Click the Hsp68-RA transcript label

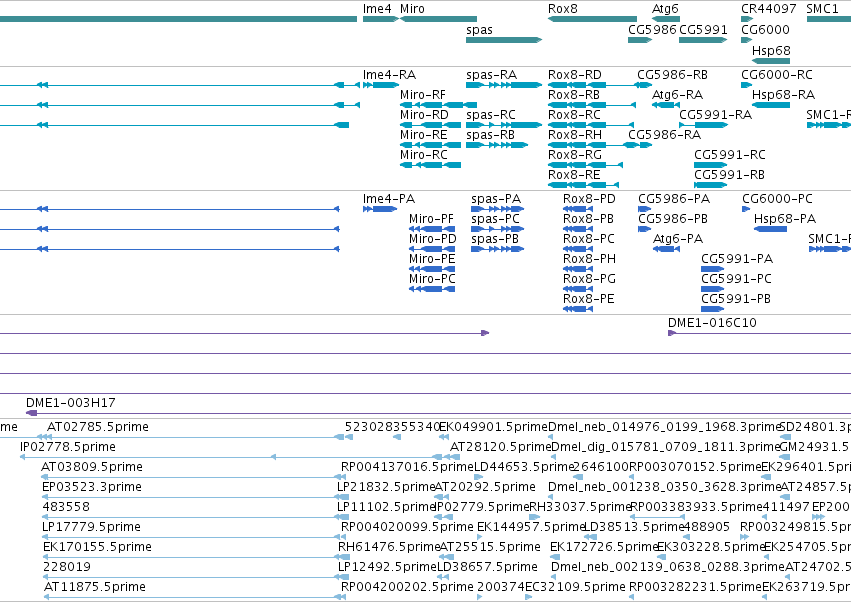783,95
